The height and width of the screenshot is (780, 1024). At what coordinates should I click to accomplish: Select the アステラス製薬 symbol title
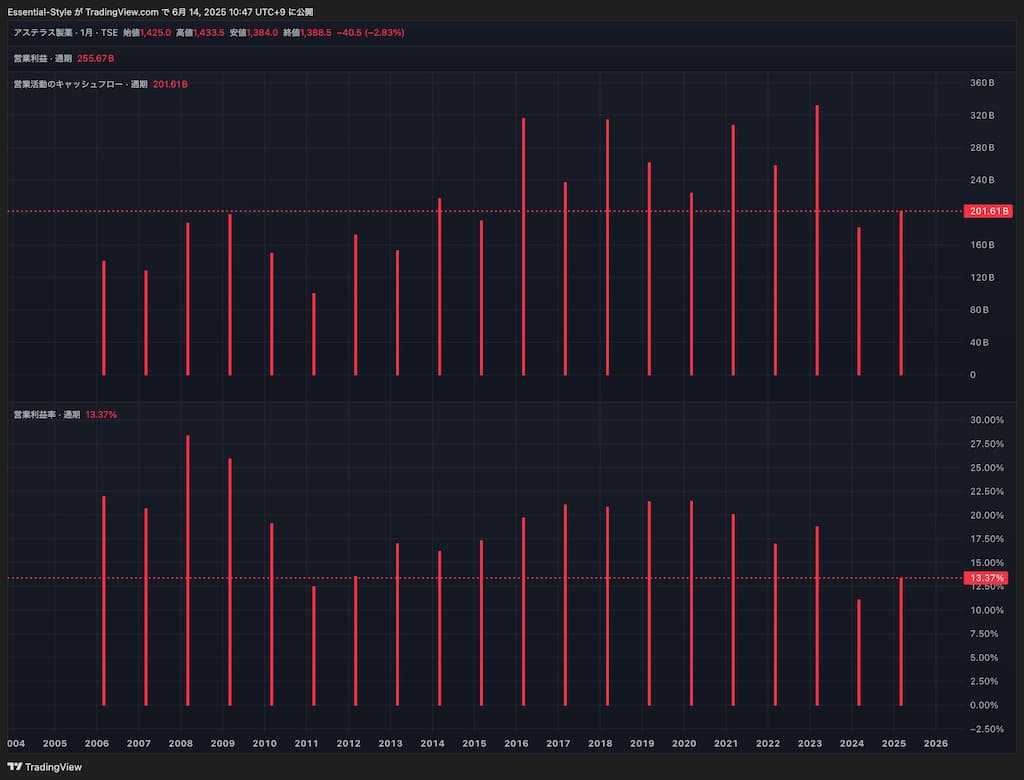point(42,33)
